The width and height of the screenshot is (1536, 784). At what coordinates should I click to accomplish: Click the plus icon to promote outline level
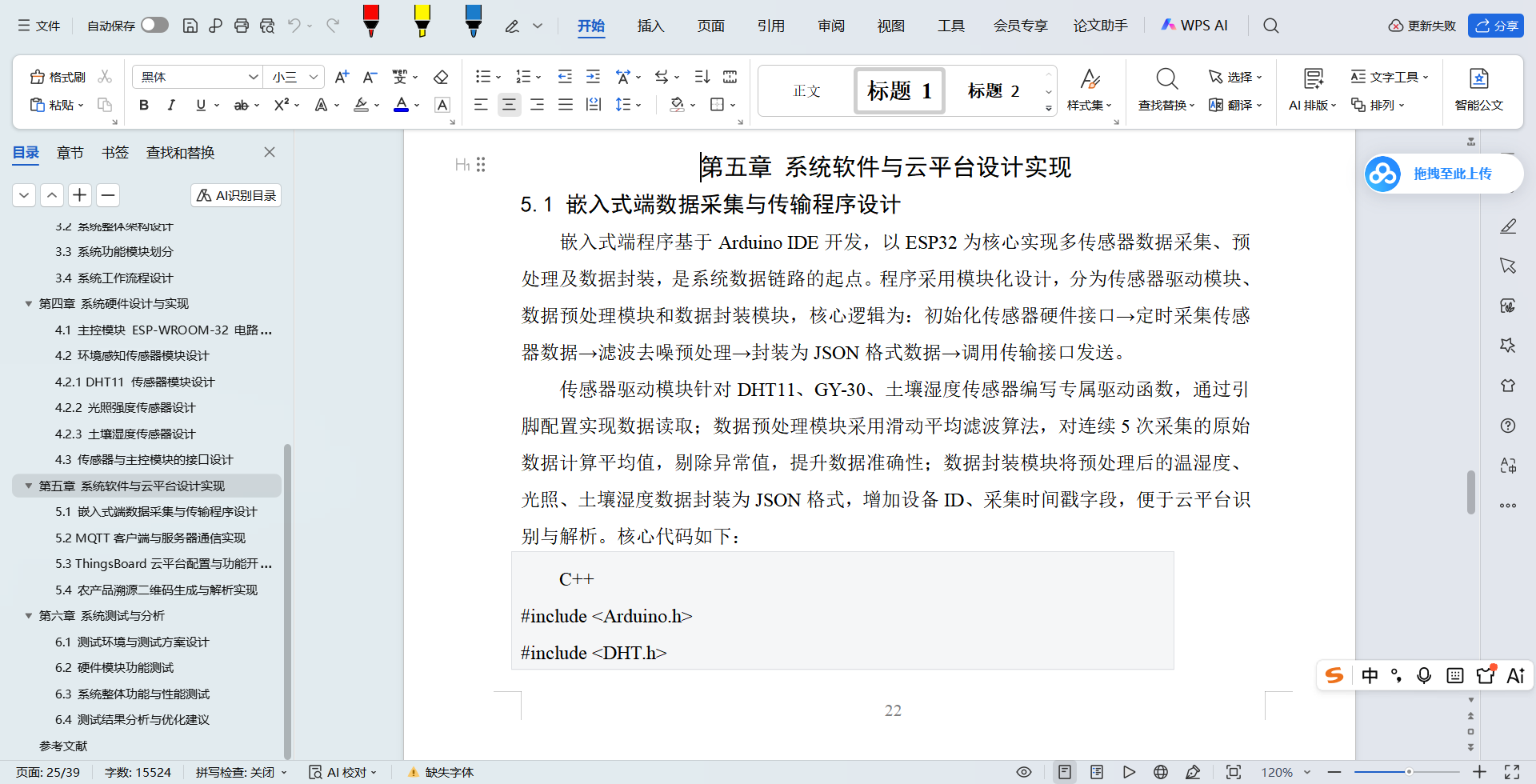click(x=80, y=195)
